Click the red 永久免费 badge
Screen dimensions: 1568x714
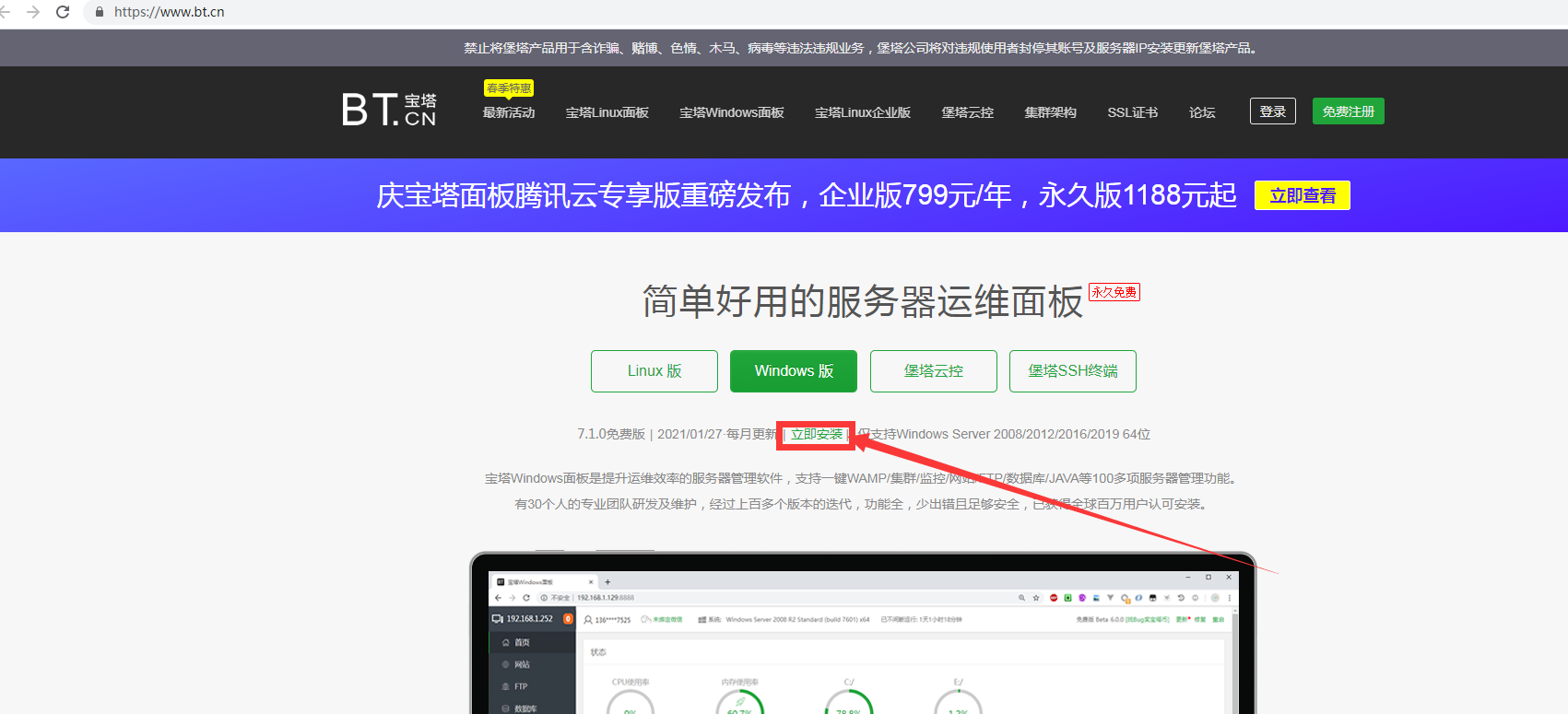(x=1114, y=292)
